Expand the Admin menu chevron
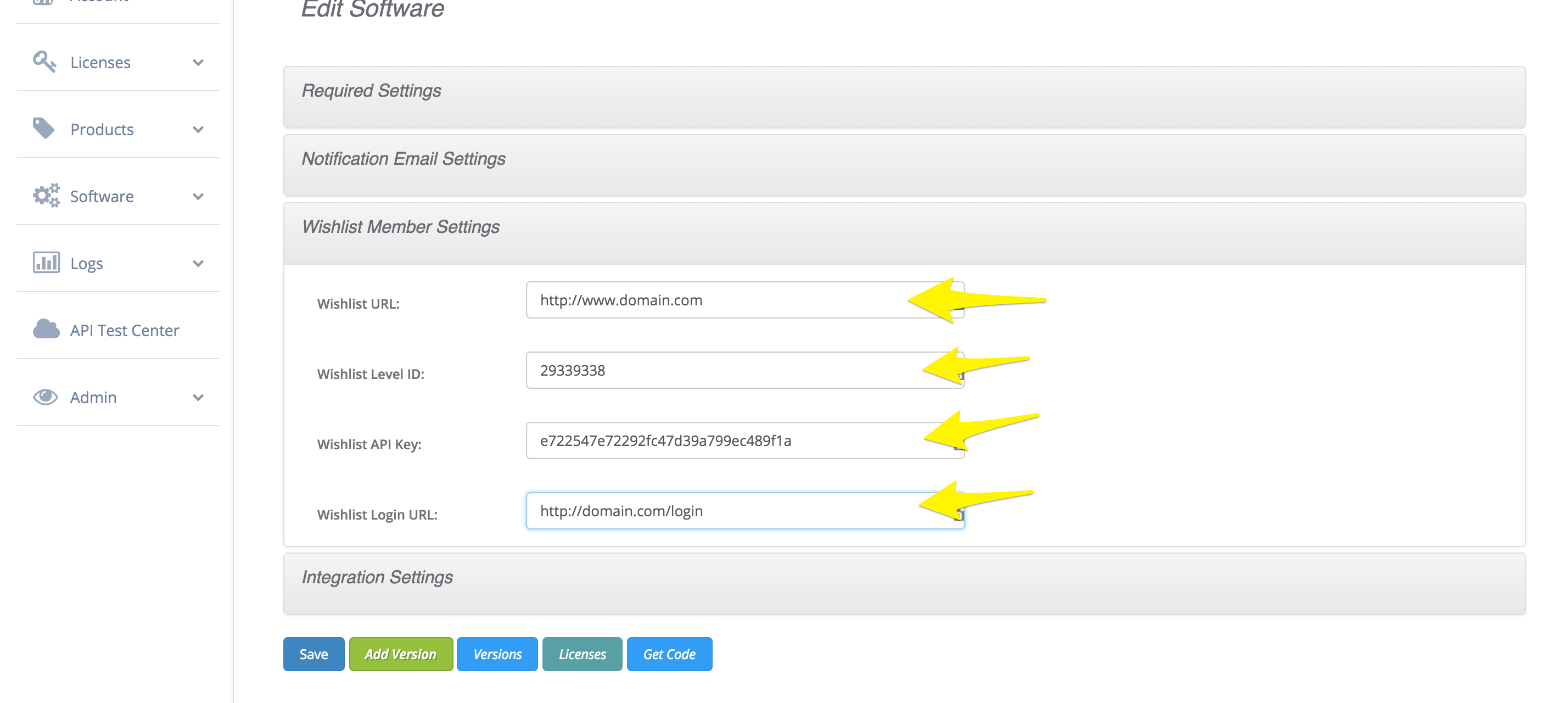The image size is (1568, 703). [198, 398]
